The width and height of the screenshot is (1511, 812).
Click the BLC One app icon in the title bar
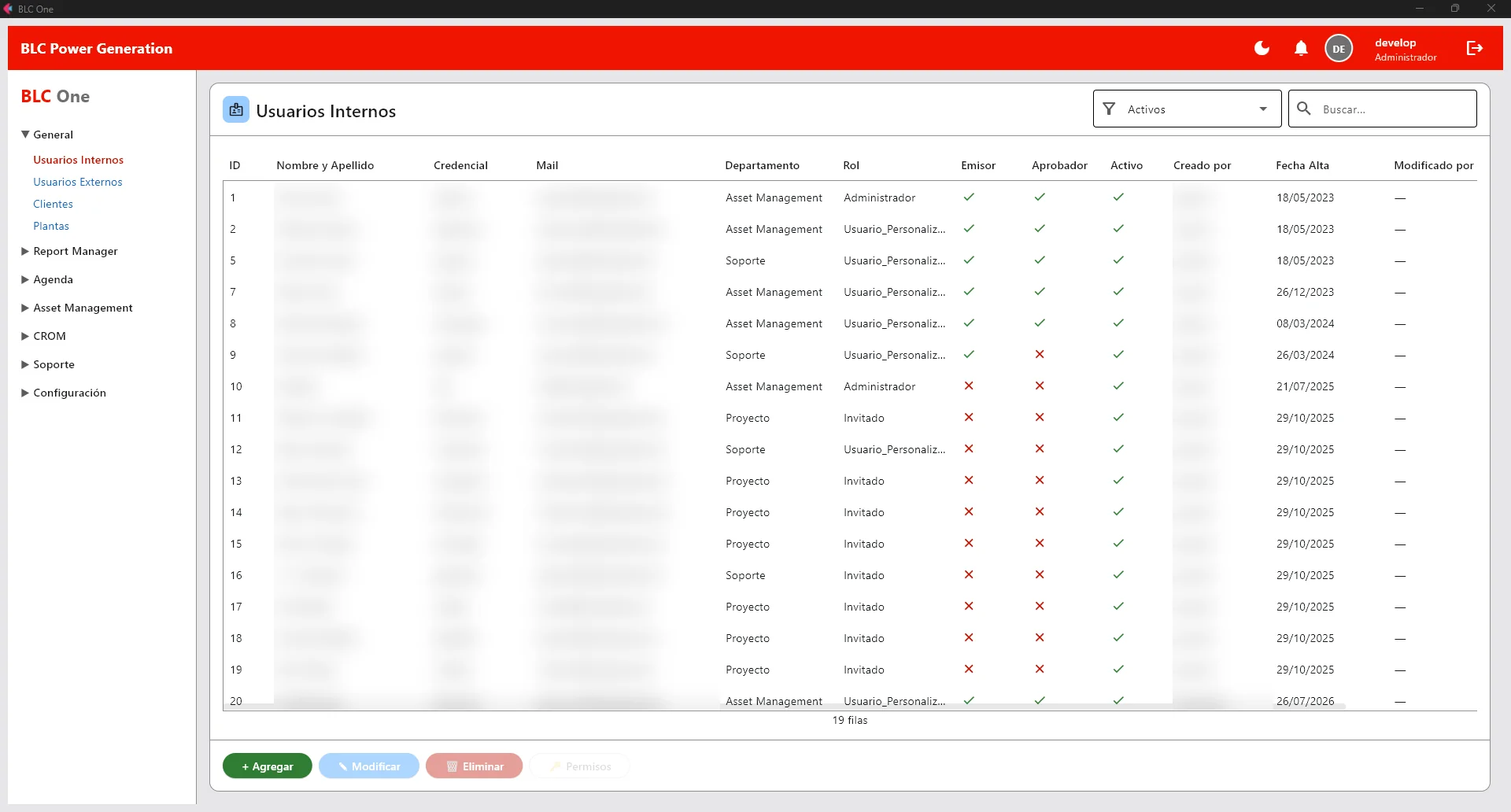8,9
